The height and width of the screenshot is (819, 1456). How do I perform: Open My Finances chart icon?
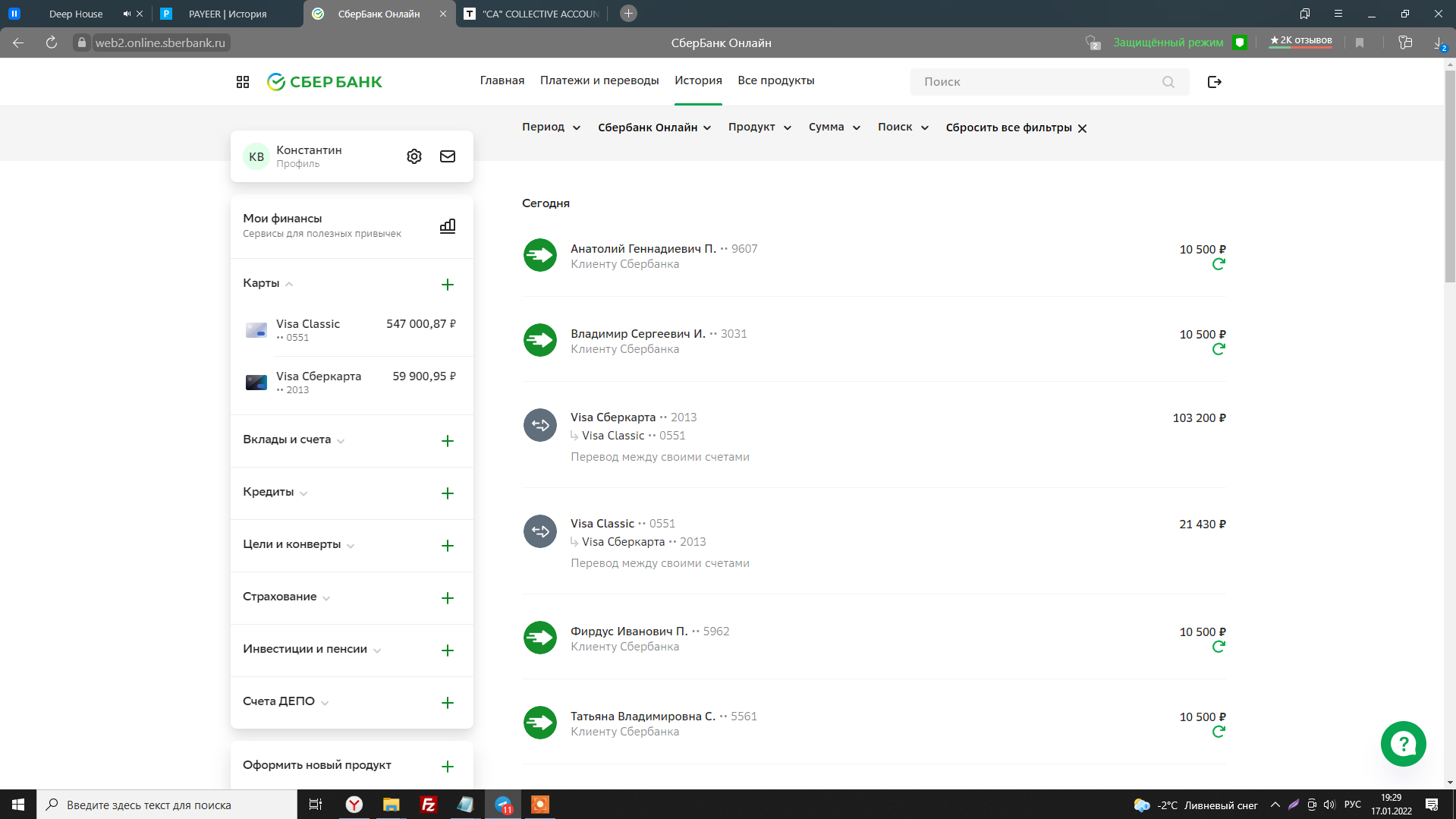(x=448, y=226)
